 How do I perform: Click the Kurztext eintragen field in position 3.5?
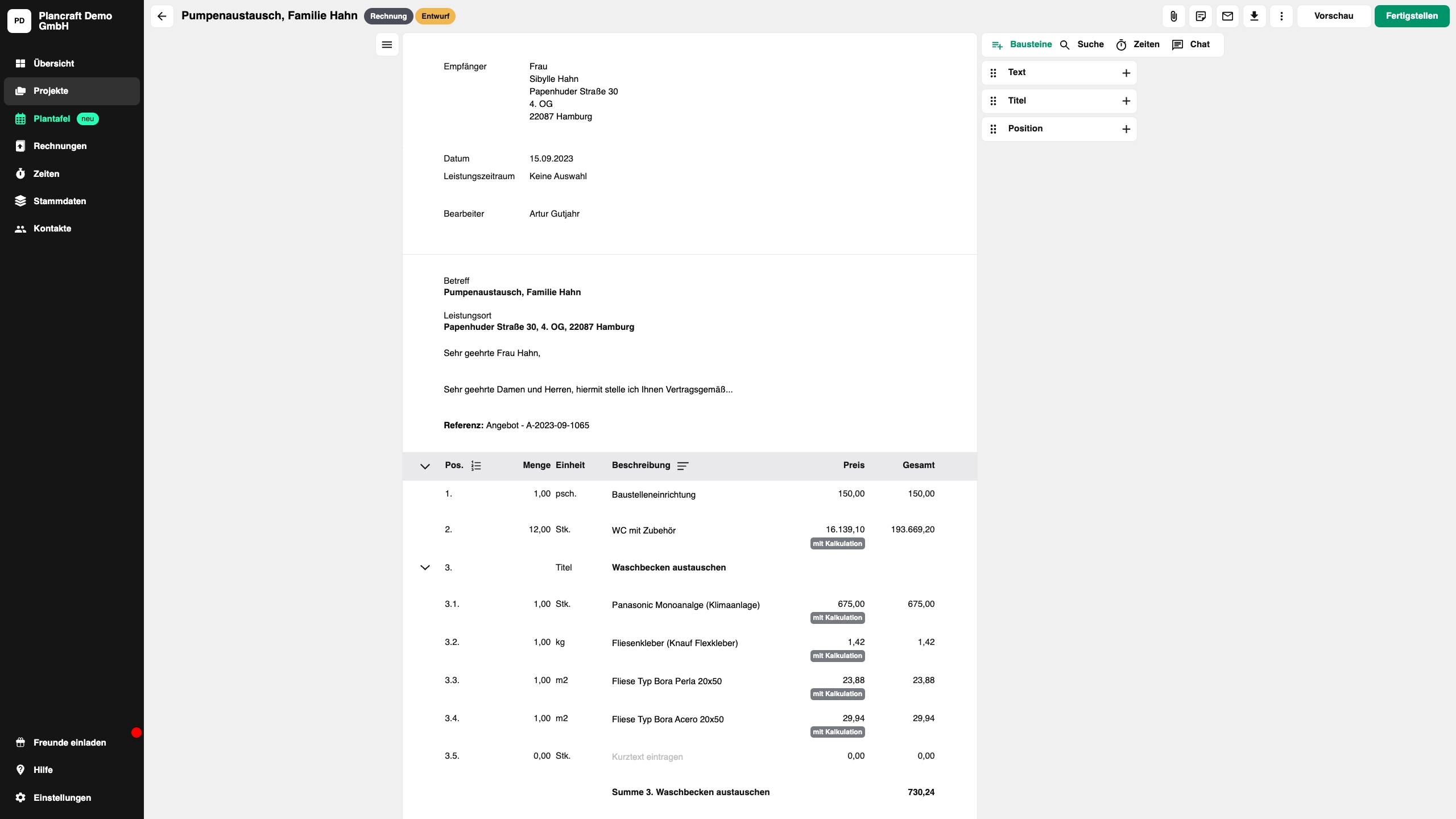click(647, 757)
